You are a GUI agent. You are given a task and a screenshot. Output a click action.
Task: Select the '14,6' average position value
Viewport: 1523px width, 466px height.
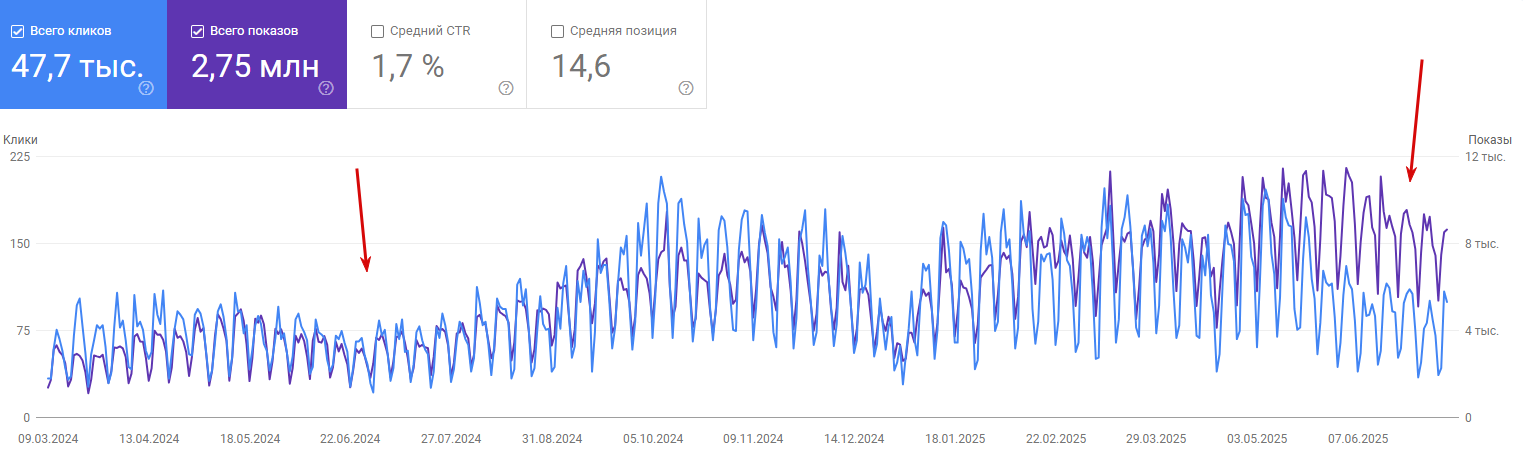tap(581, 66)
